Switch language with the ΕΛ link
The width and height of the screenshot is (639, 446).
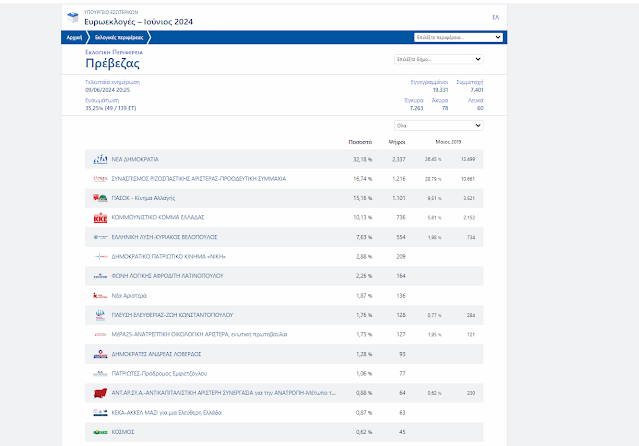pyautogui.click(x=496, y=17)
